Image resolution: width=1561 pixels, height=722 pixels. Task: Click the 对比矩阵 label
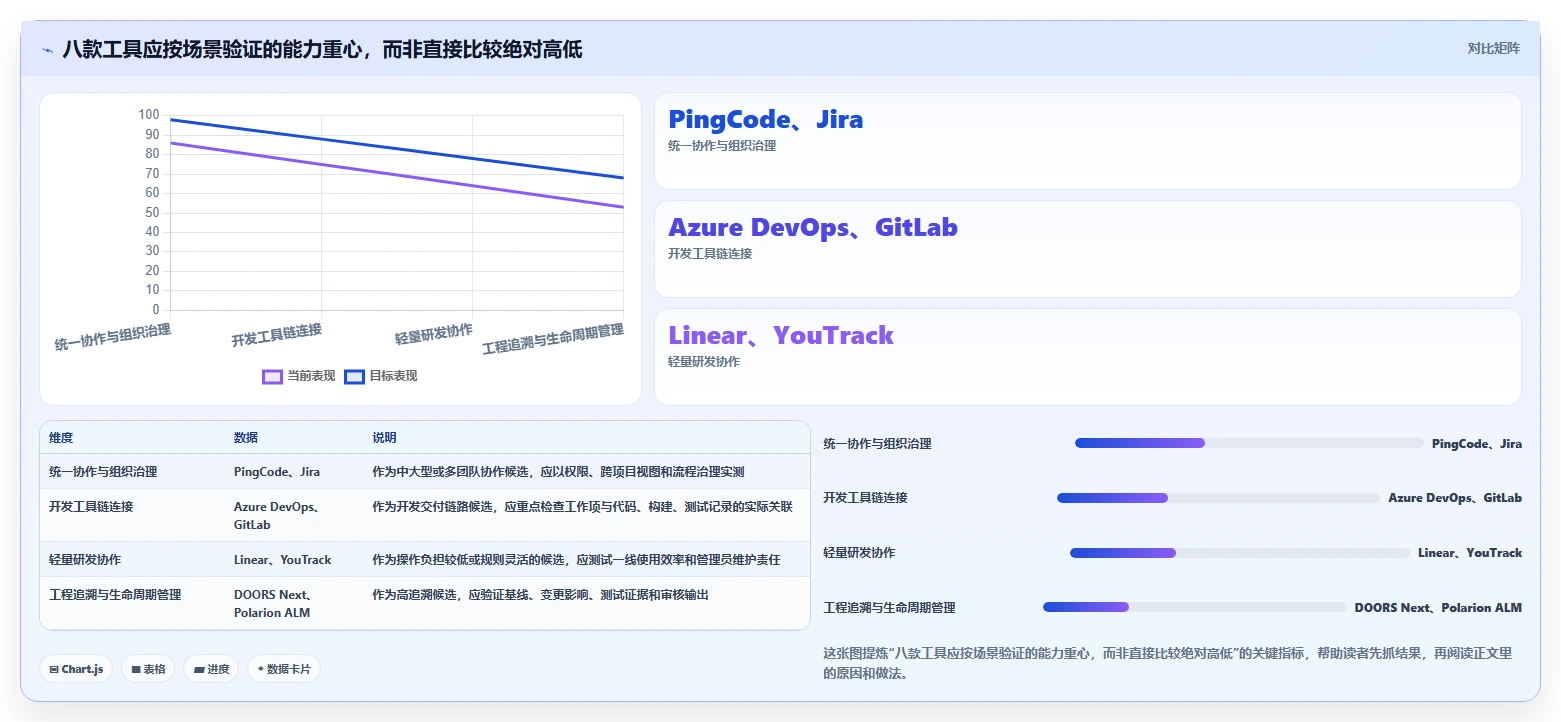[x=1493, y=49]
